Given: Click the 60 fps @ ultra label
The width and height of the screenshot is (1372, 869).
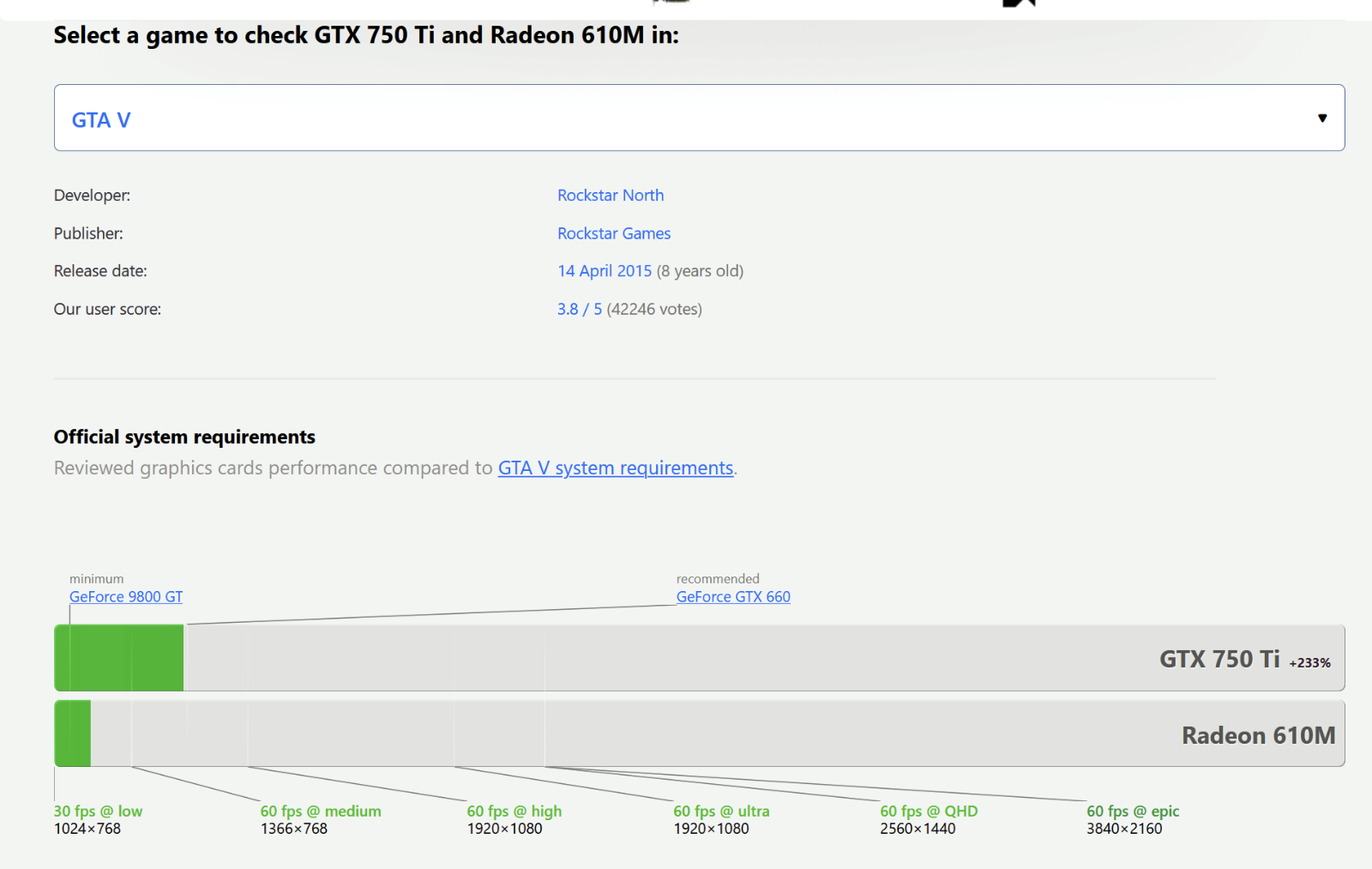Looking at the screenshot, I should [721, 812].
